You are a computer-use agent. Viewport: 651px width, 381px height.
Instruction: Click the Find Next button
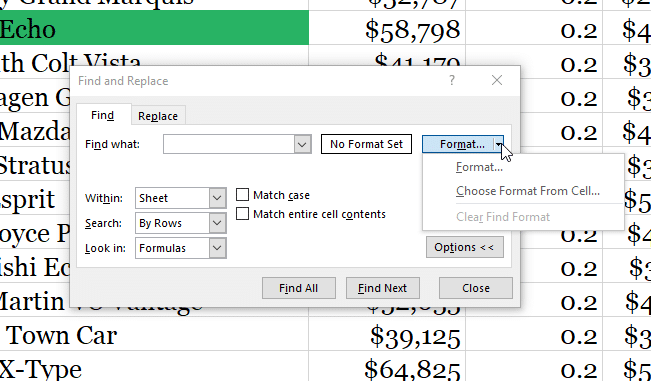(382, 288)
